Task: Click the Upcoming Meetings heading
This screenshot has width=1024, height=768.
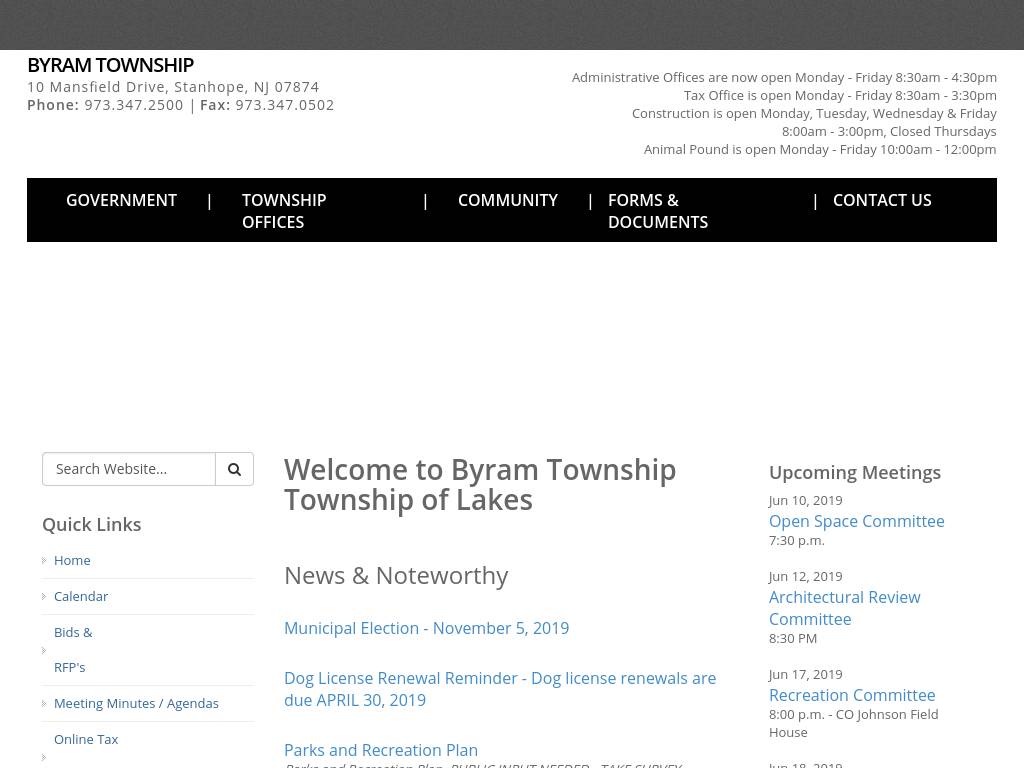Action: [x=854, y=472]
